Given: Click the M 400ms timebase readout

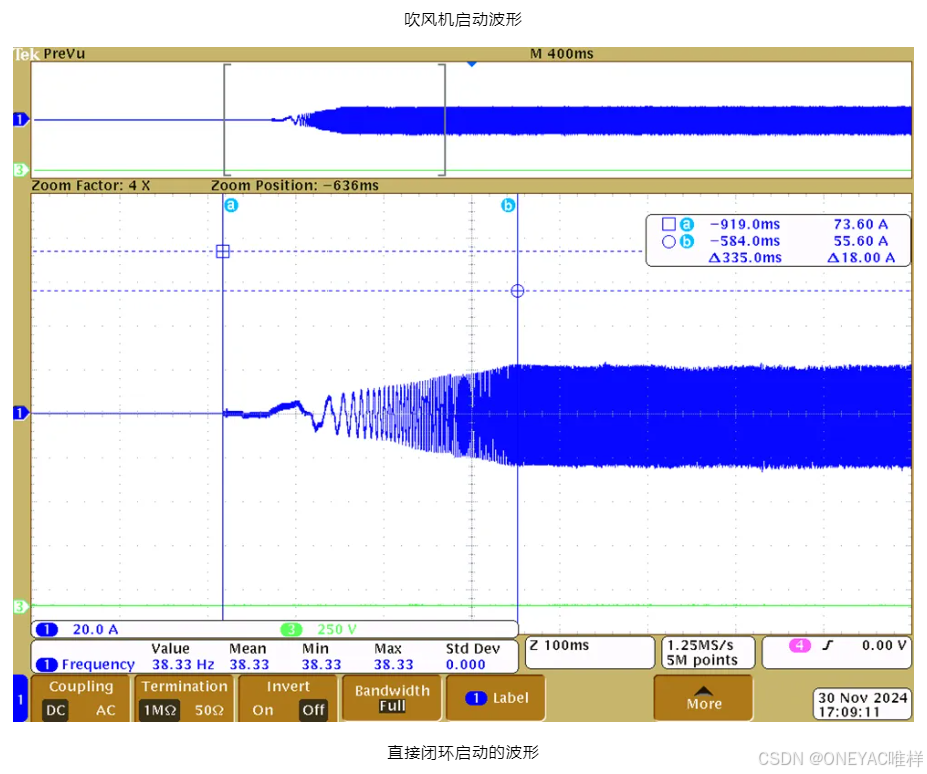Looking at the screenshot, I should coord(562,54).
